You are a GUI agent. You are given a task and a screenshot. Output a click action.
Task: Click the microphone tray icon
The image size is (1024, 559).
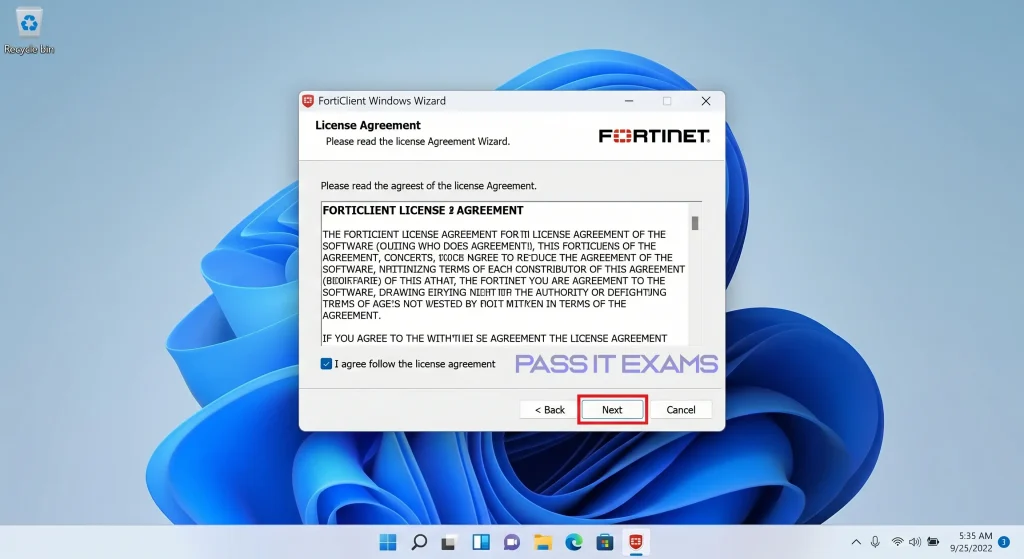(x=875, y=542)
